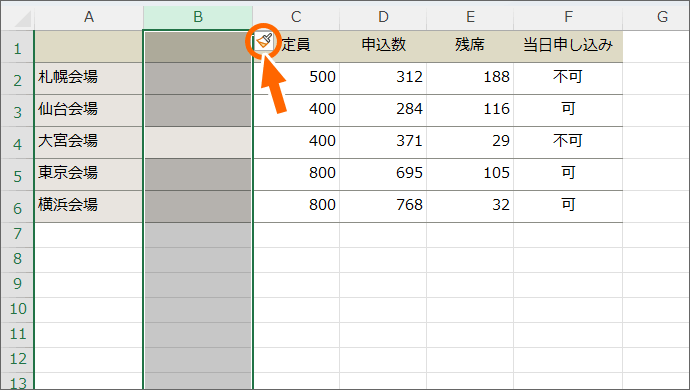The width and height of the screenshot is (690, 390).
Task: Select column B header
Action: [198, 17]
